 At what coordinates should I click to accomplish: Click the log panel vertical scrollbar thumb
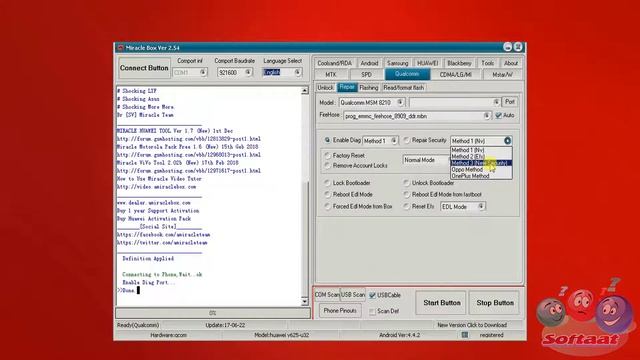(x=305, y=238)
